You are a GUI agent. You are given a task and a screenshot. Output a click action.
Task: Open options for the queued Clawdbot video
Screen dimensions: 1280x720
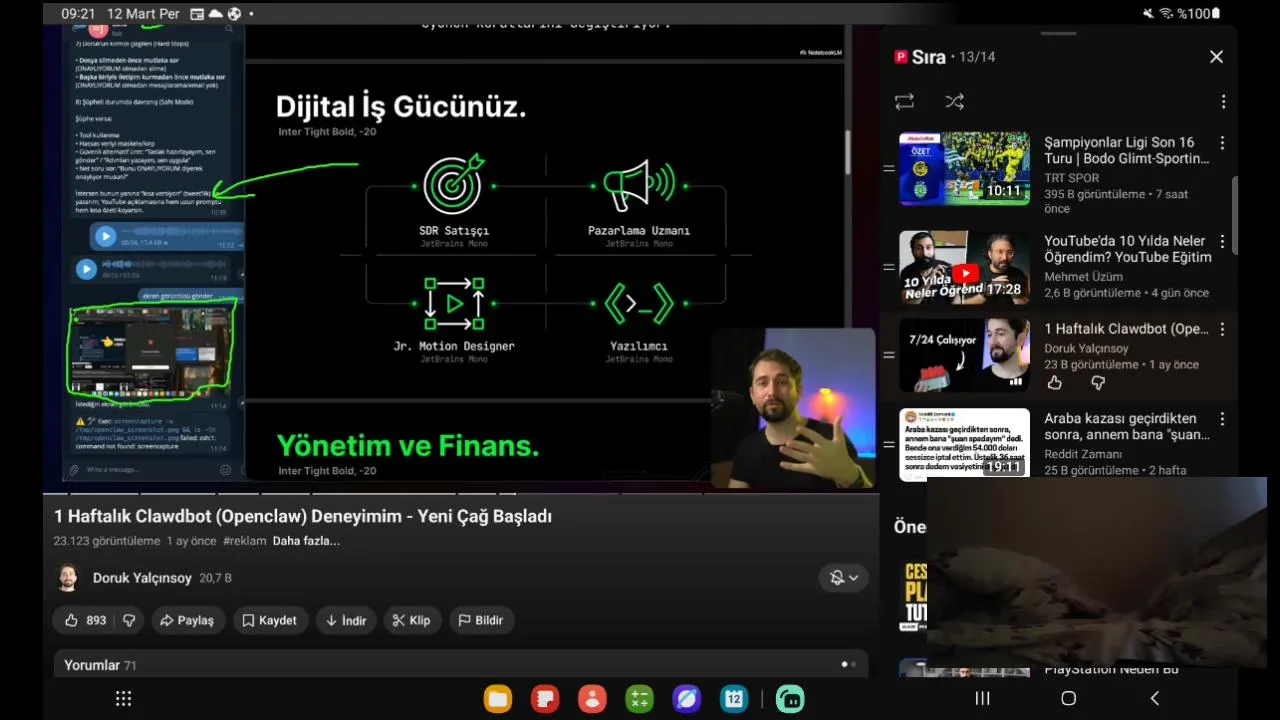(x=1222, y=329)
